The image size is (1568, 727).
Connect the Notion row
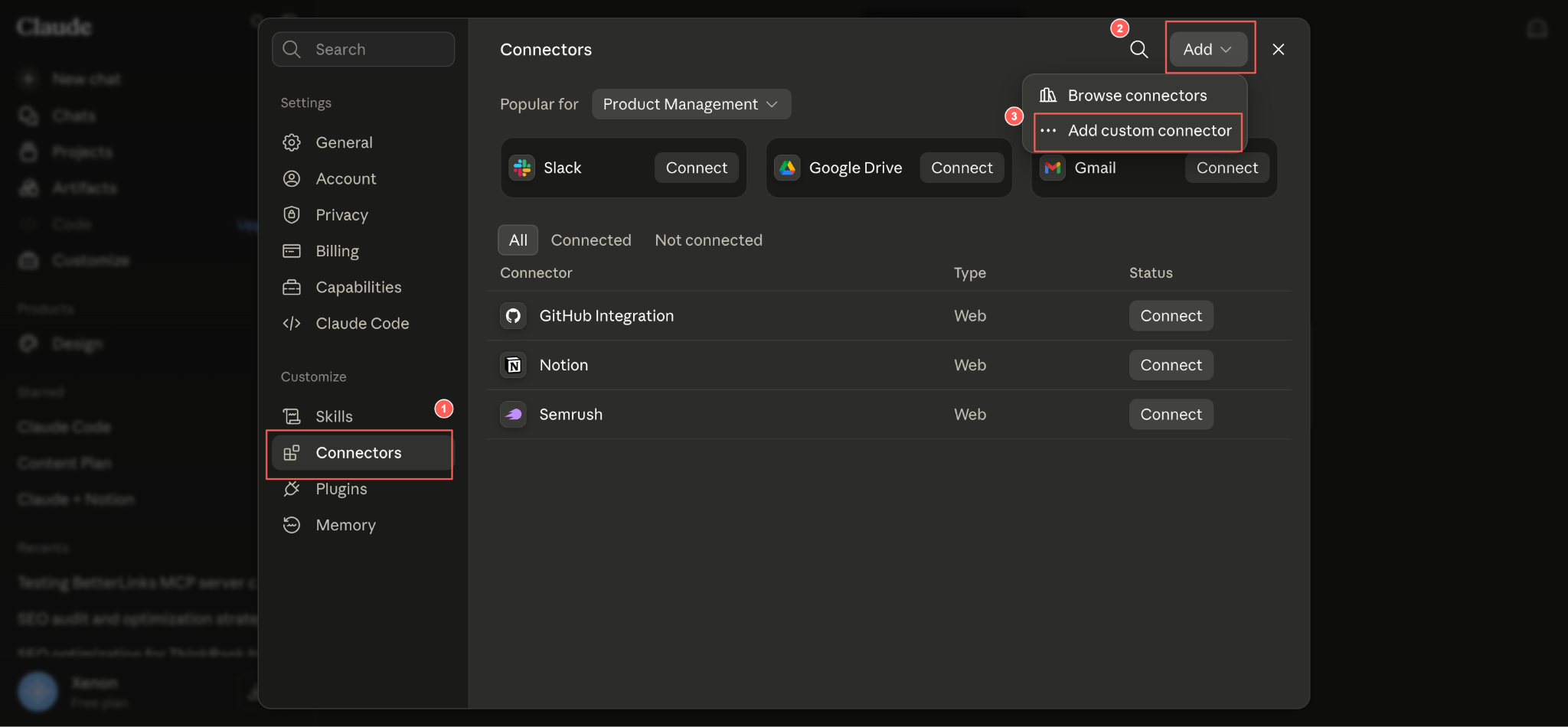1171,365
